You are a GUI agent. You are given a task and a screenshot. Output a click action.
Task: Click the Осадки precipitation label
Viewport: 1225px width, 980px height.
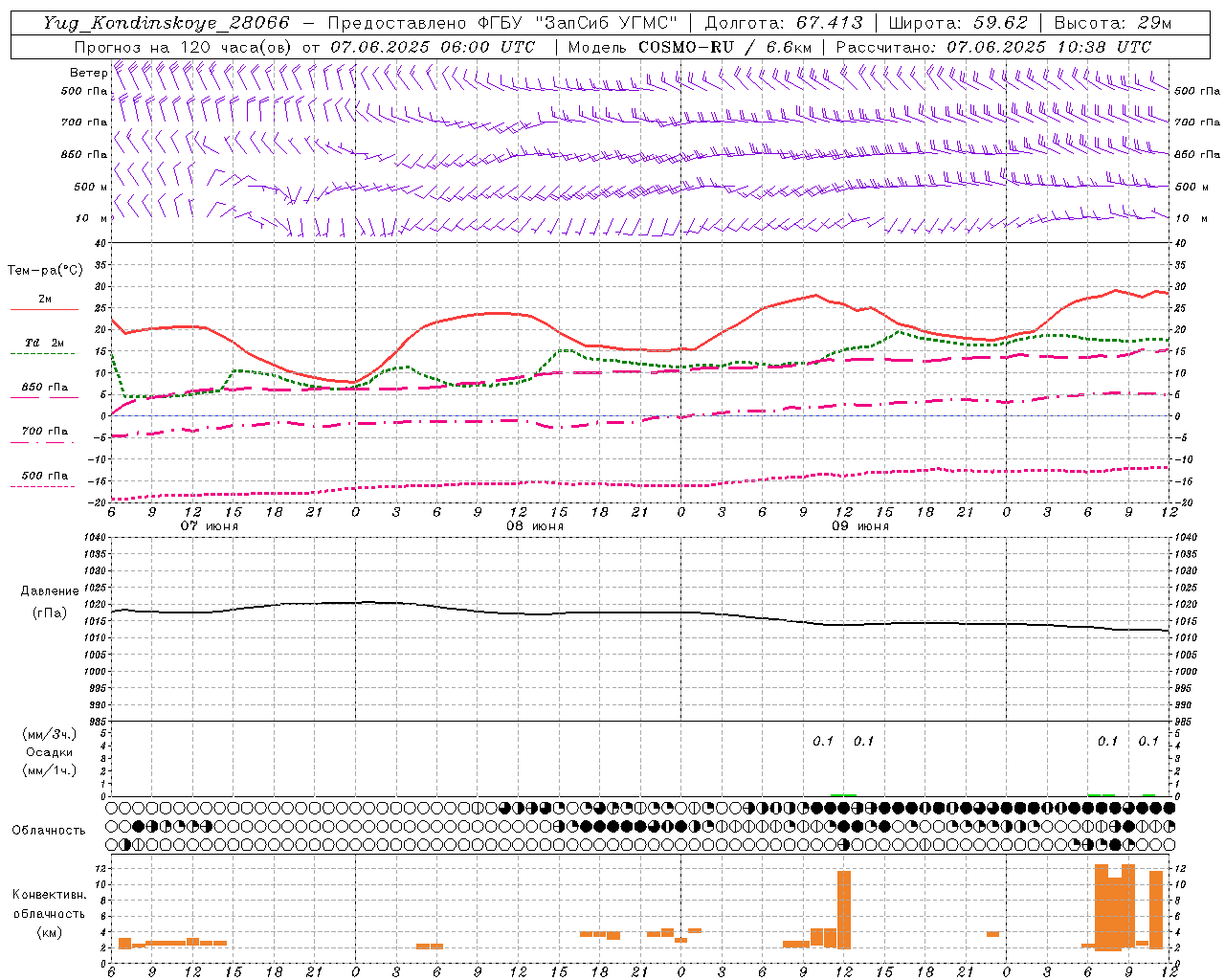tap(50, 752)
